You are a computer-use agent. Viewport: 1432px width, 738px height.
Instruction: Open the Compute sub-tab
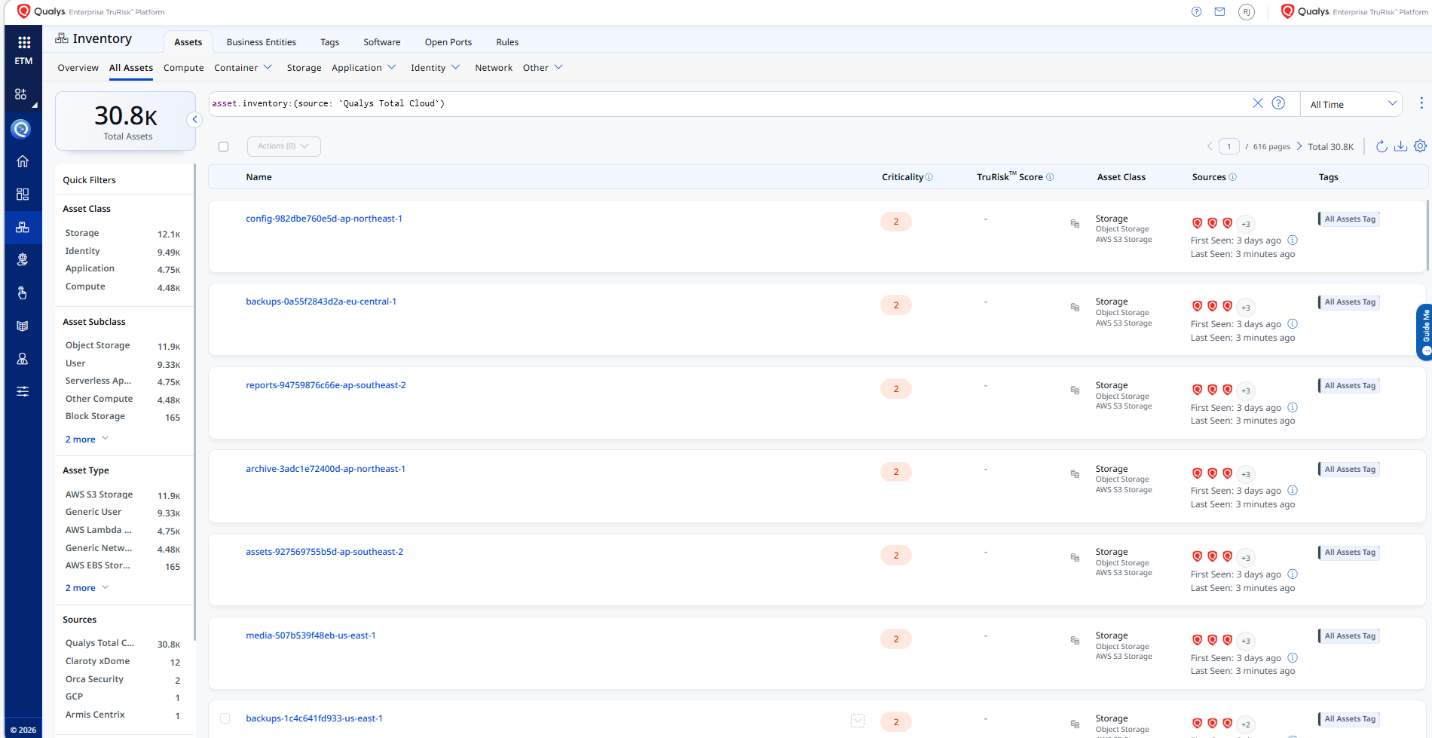[183, 67]
